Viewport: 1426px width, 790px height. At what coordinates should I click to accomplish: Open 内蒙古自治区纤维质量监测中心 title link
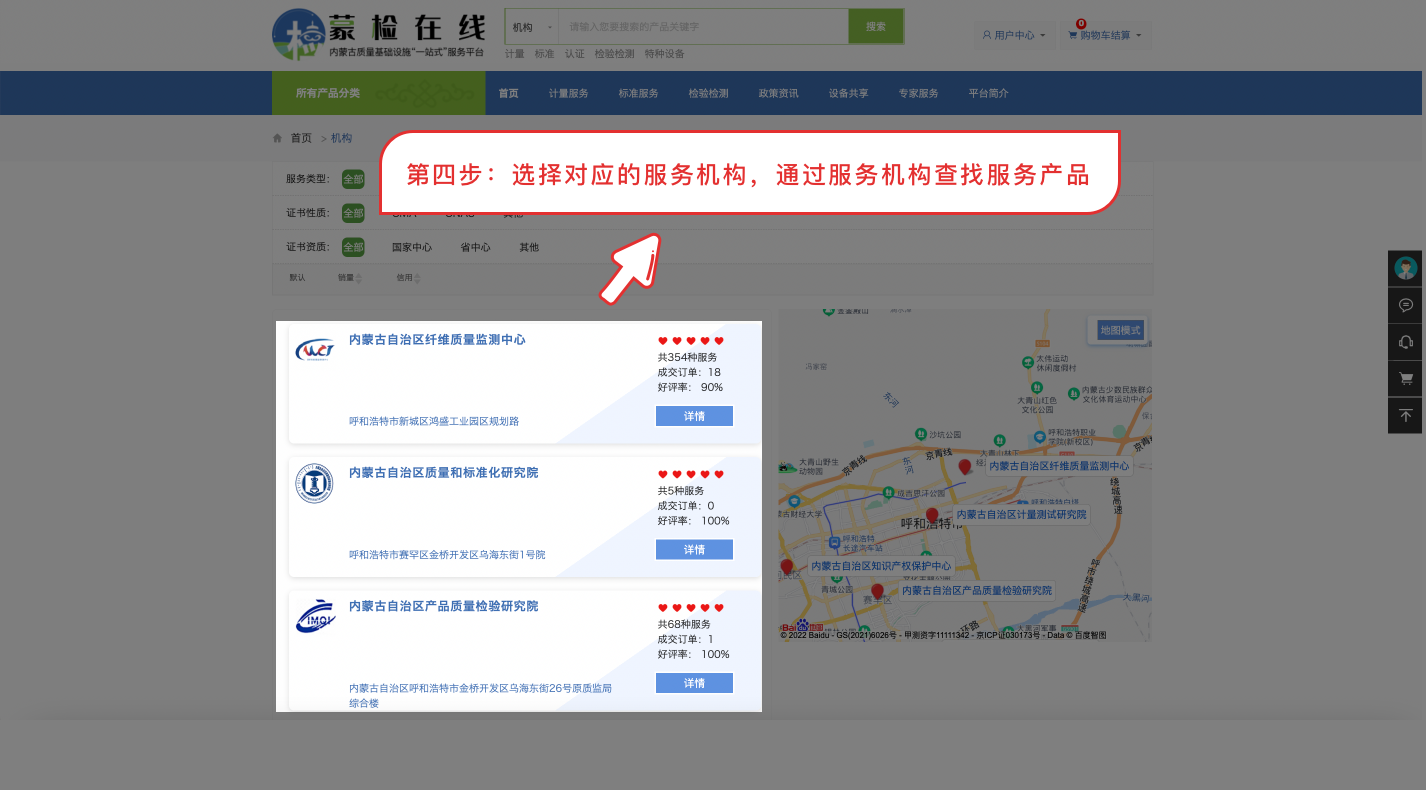(437, 340)
